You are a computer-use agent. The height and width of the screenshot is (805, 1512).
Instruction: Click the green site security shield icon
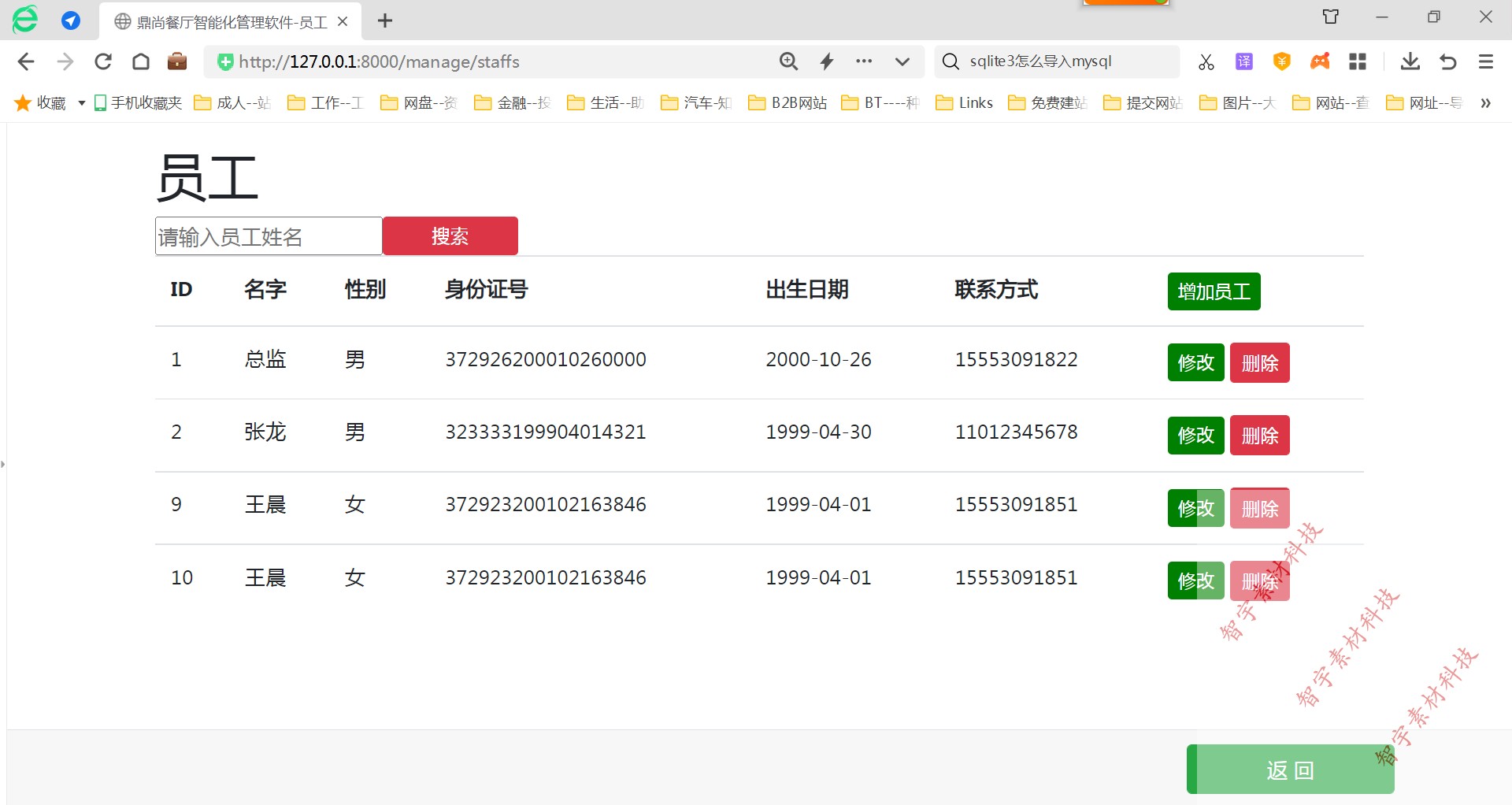point(225,61)
